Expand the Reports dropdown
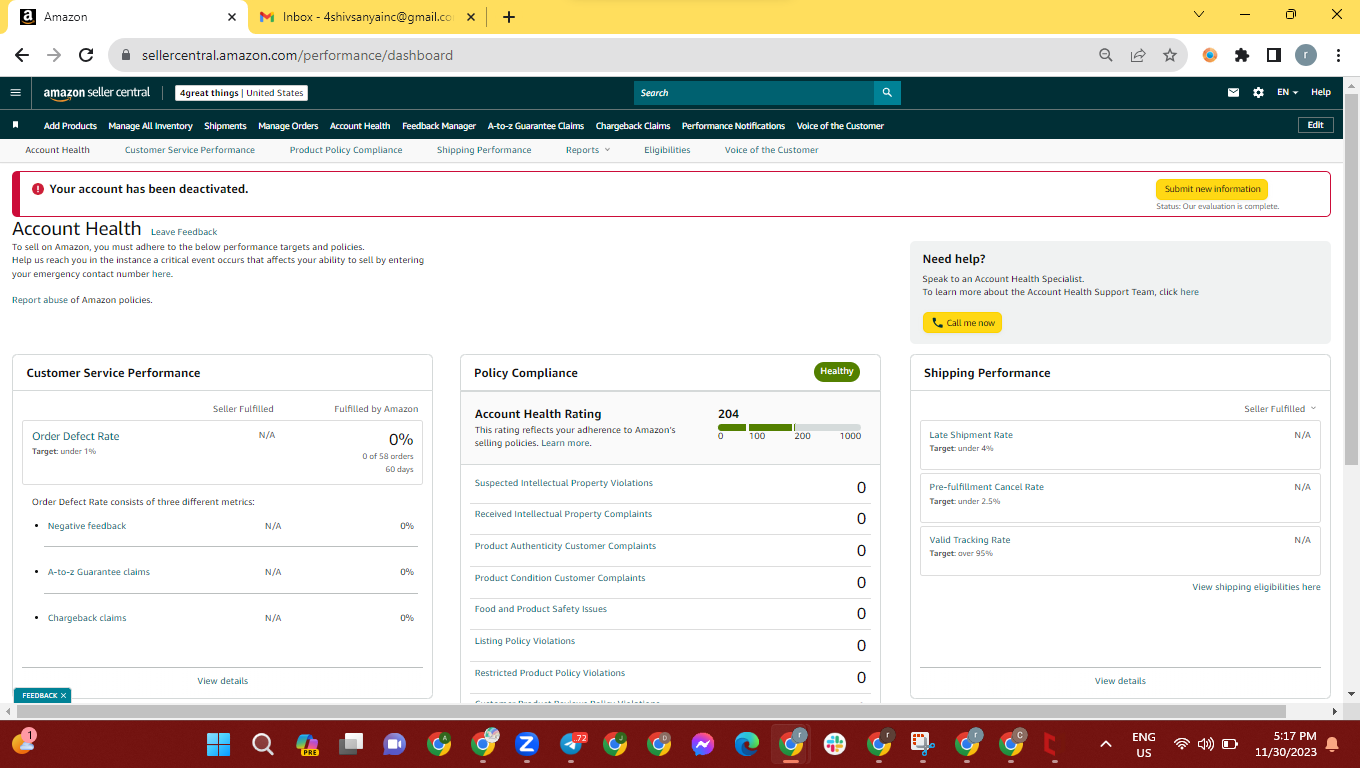 [x=587, y=150]
